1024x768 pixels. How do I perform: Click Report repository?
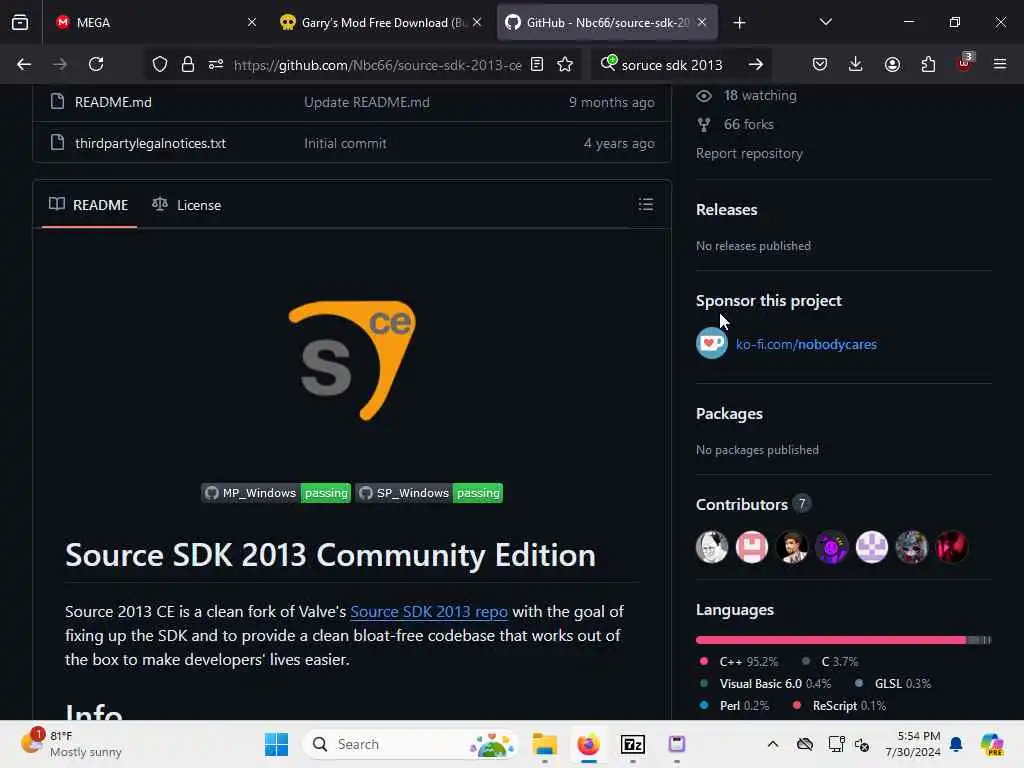(749, 153)
